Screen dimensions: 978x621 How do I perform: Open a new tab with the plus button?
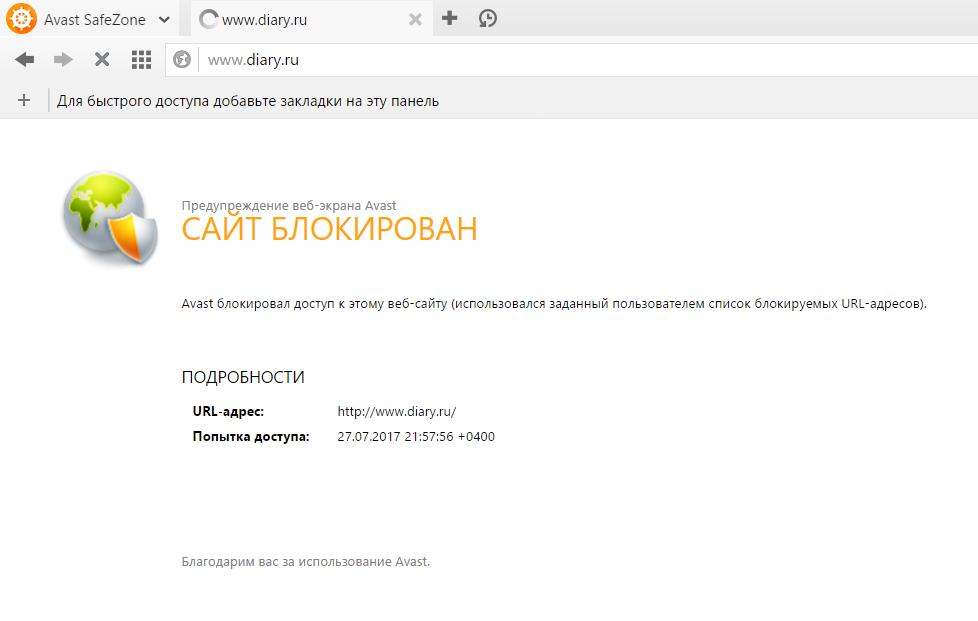pos(449,18)
